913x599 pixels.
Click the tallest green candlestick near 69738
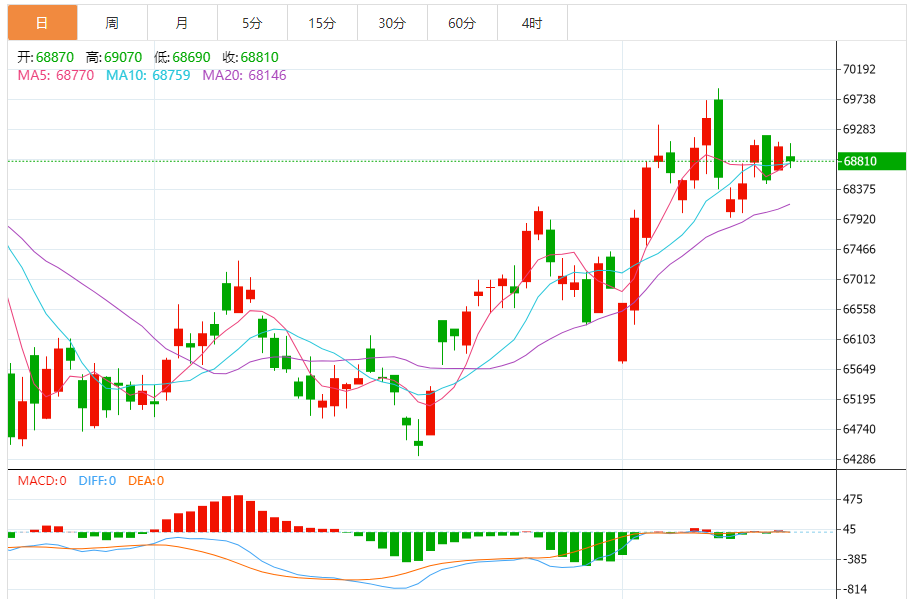click(719, 139)
